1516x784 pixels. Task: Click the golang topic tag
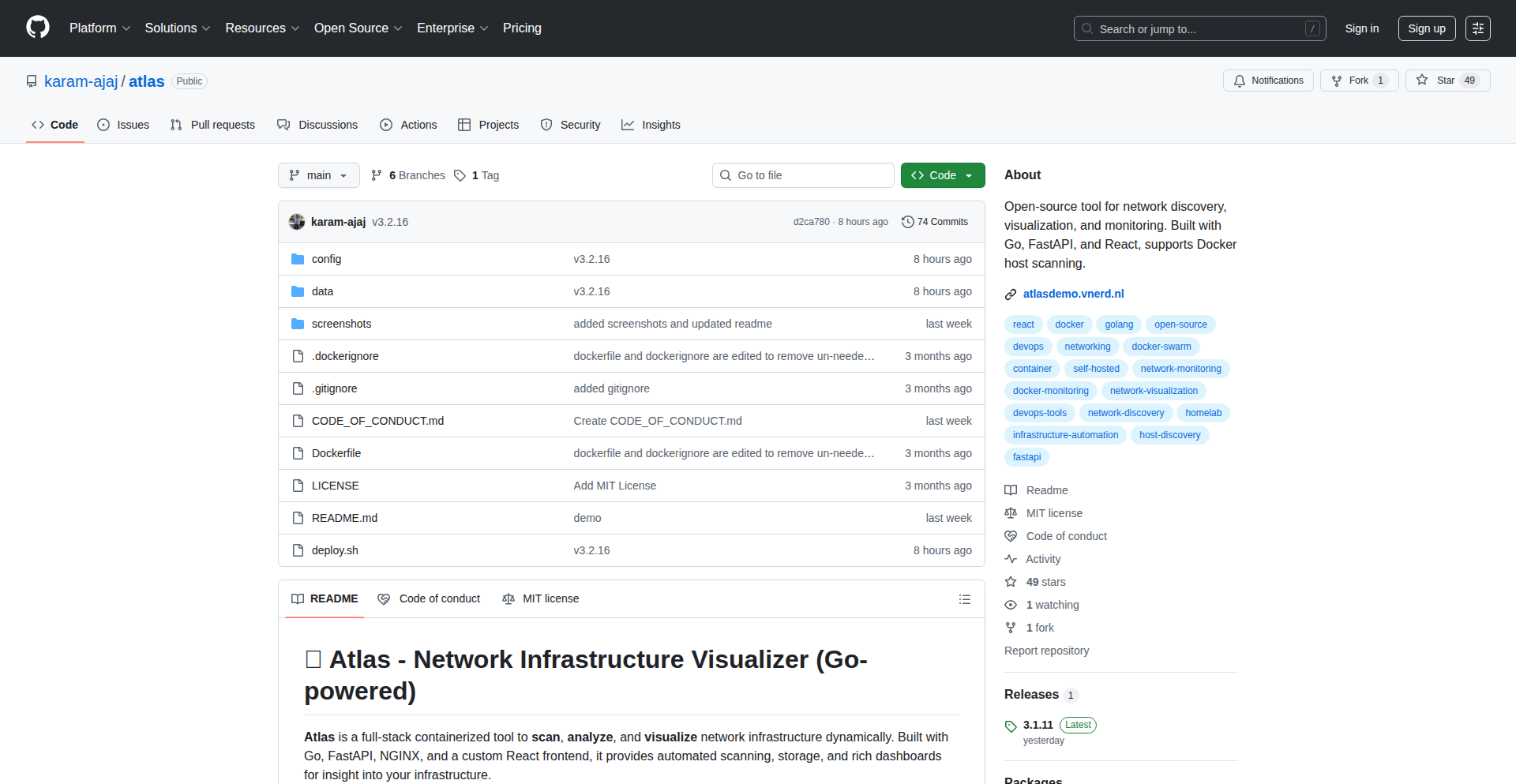pyautogui.click(x=1119, y=324)
